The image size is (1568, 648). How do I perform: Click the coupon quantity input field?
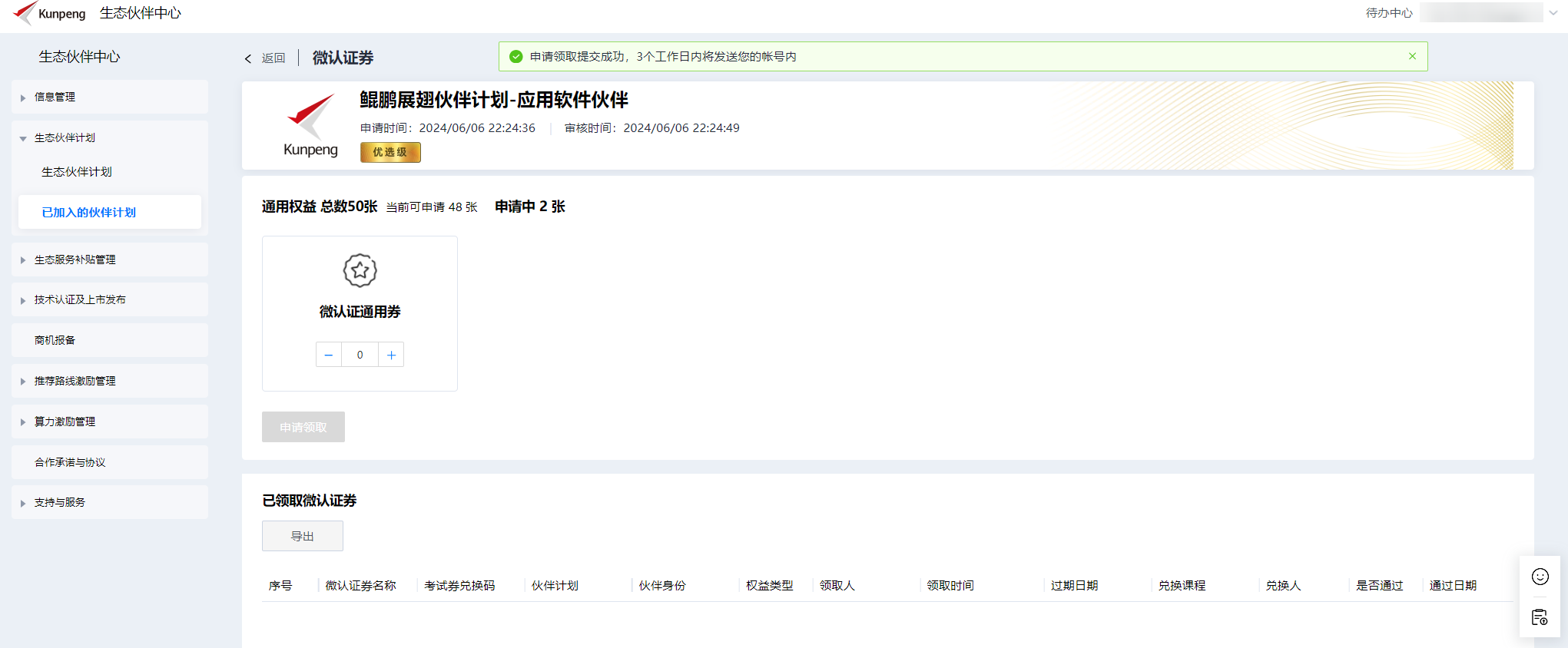(x=360, y=355)
